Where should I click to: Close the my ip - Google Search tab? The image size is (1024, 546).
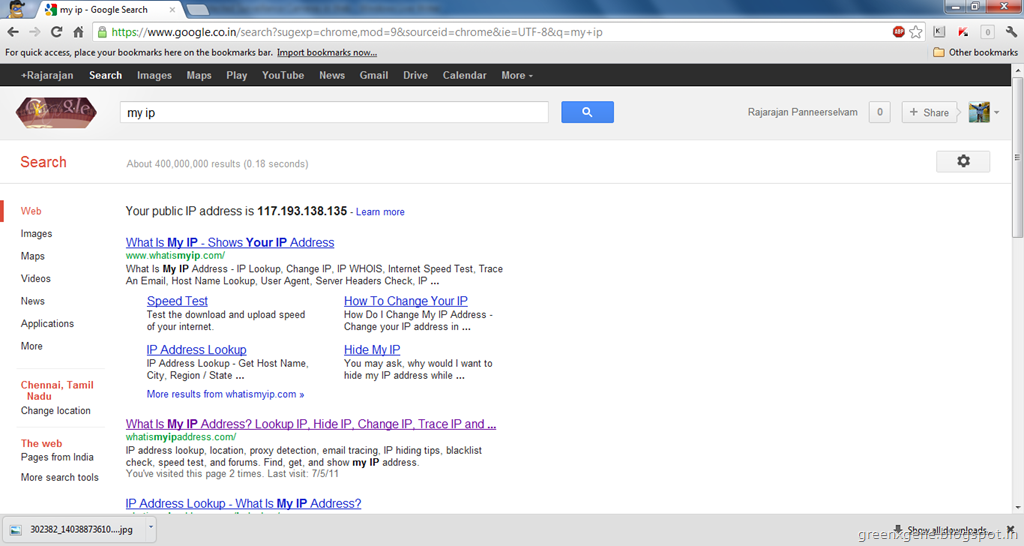(x=172, y=10)
